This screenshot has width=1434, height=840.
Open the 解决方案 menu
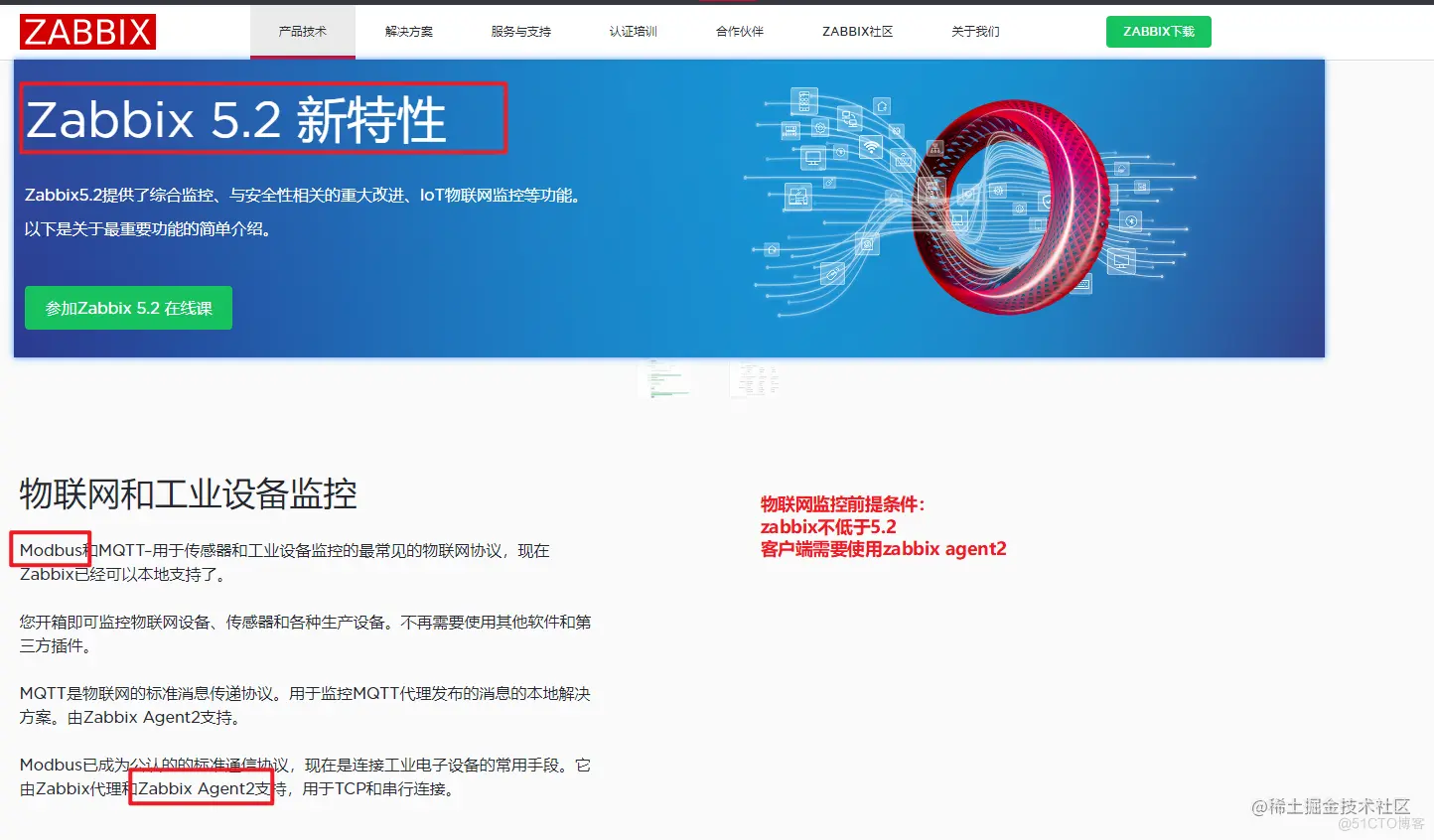(x=409, y=32)
